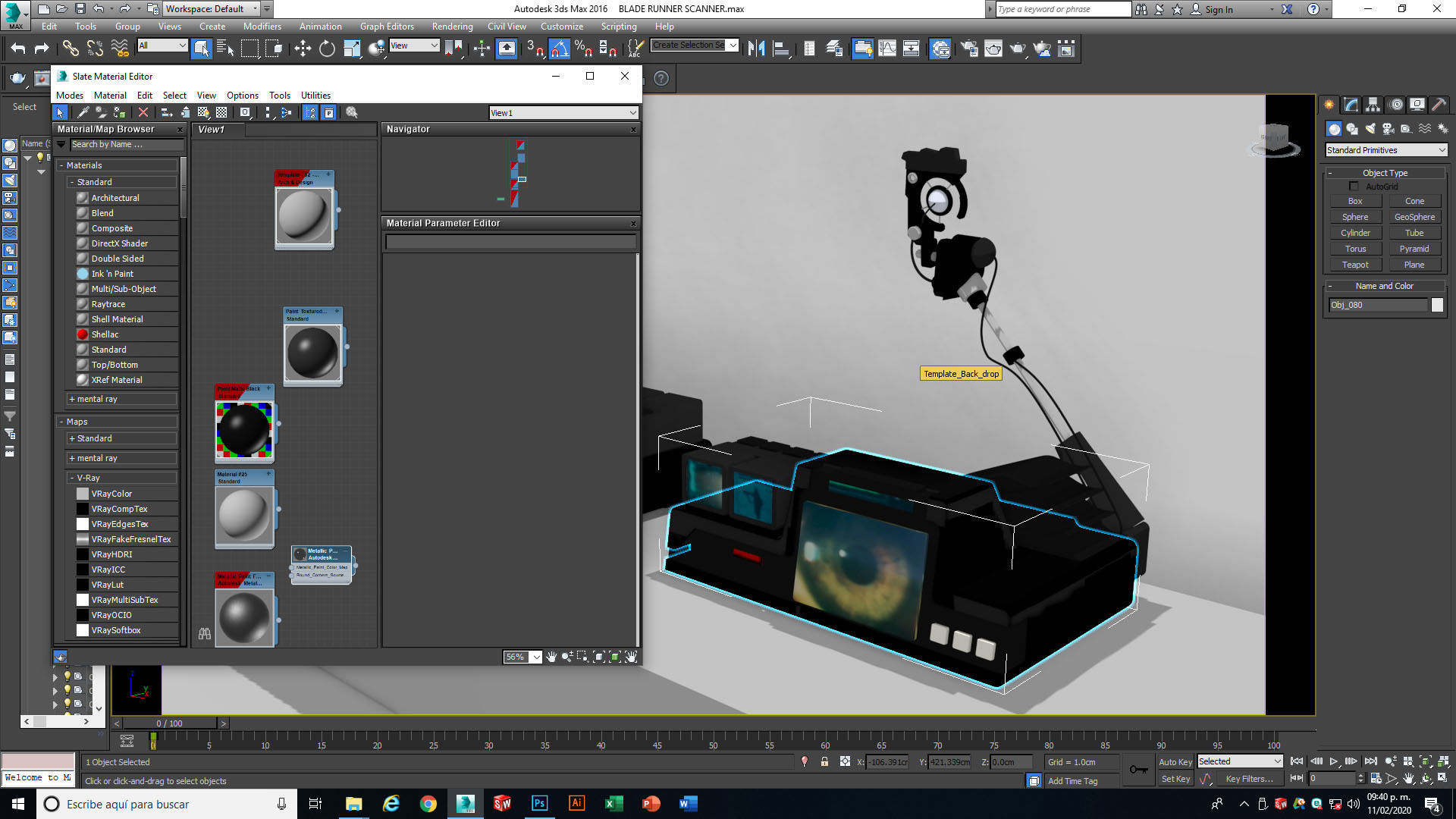1456x819 pixels.
Task: Open Reference Coordinate System View dropdown
Action: (414, 45)
